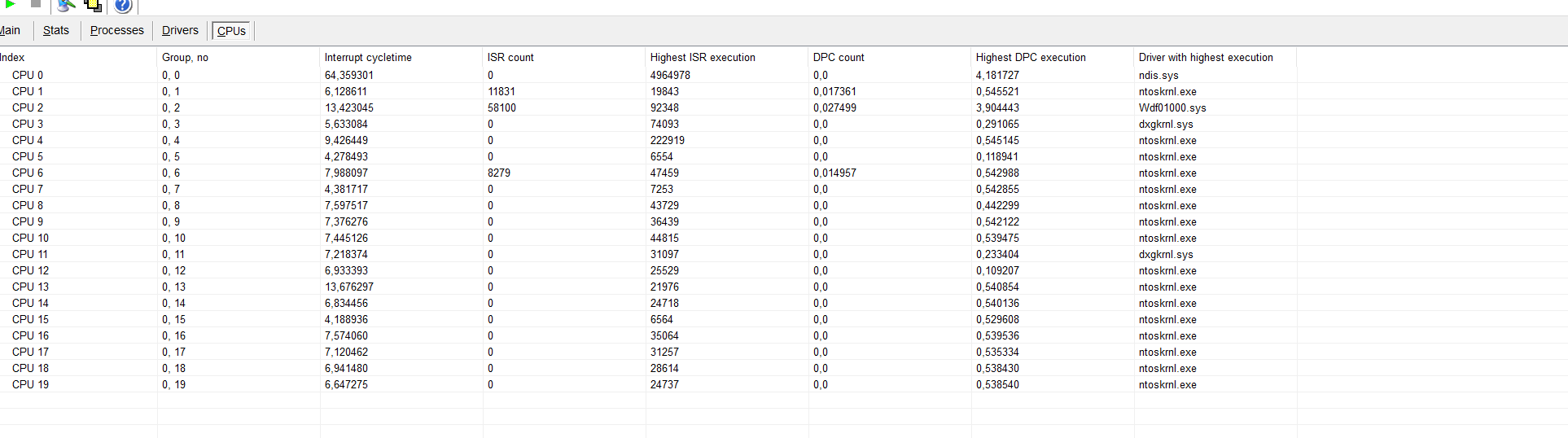Sort by the Index column header
This screenshot has width=1568, height=438.
click(x=78, y=57)
